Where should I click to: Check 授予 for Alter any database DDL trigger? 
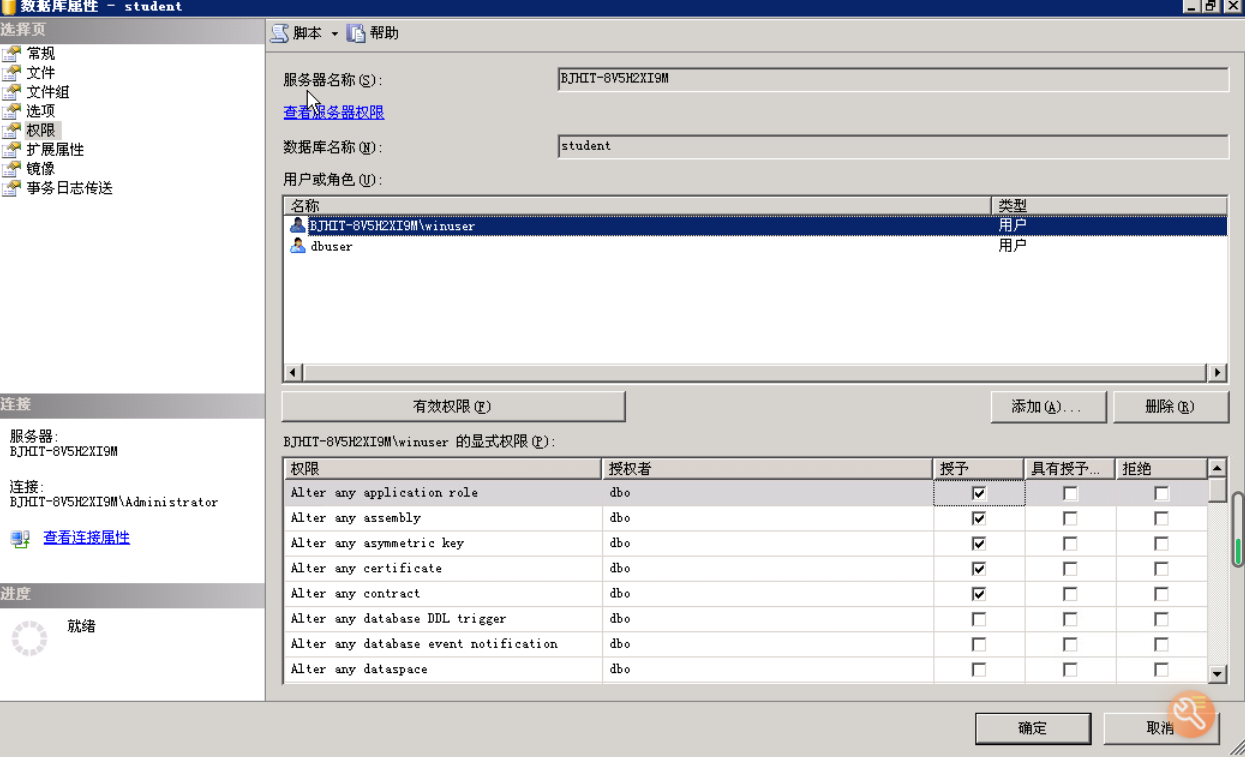(979, 619)
